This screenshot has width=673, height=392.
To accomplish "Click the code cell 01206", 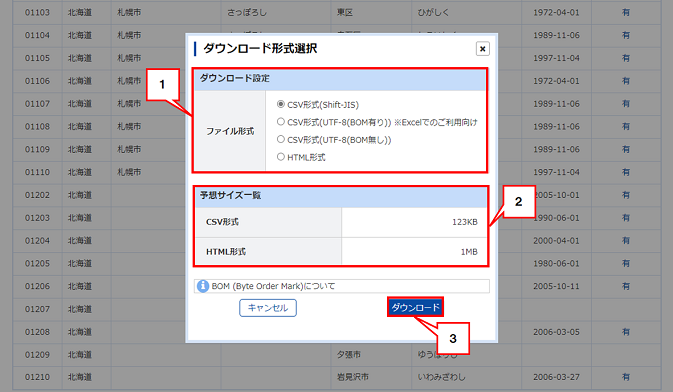I will (x=37, y=286).
